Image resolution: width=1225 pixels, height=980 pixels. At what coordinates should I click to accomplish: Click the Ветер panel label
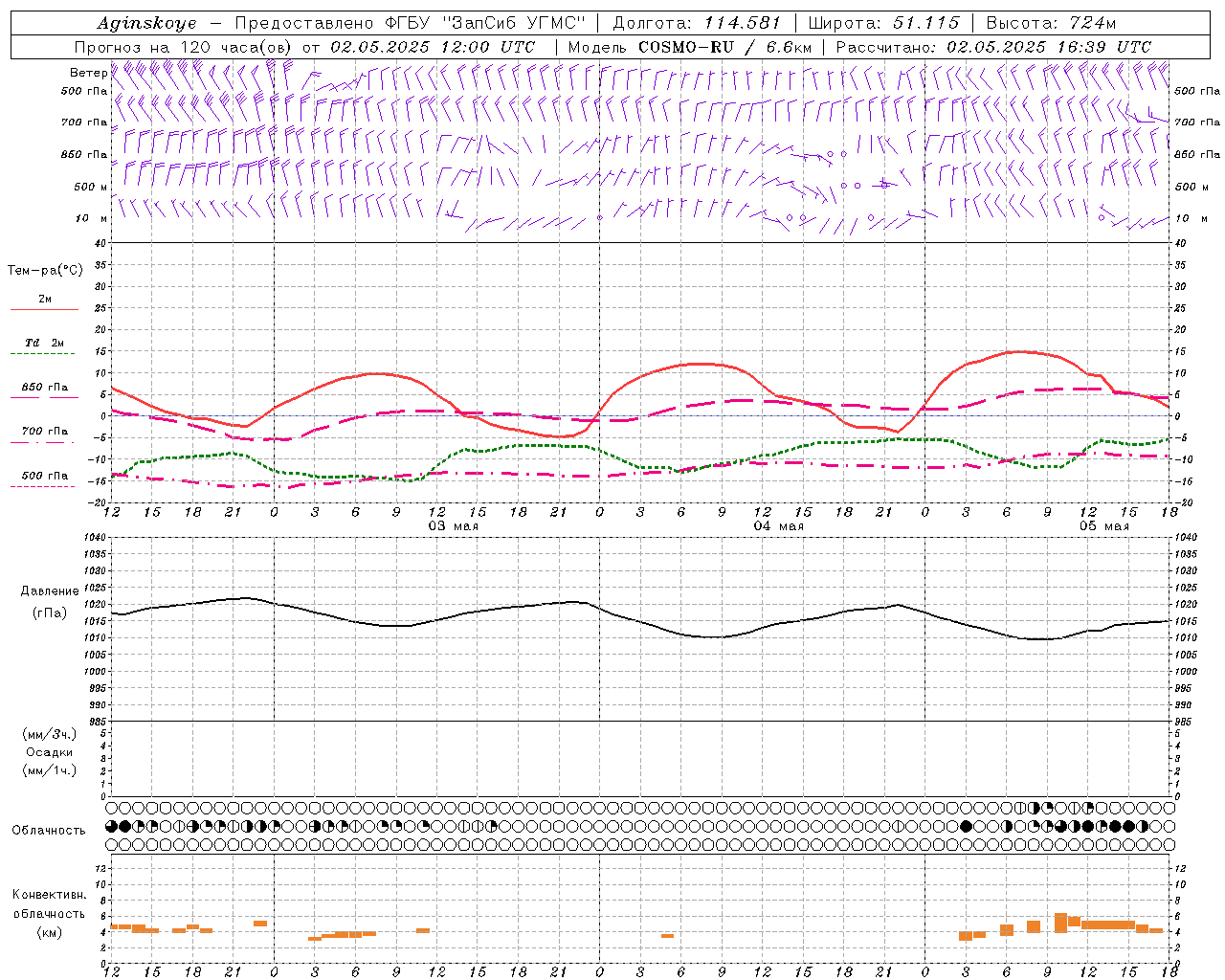pyautogui.click(x=88, y=73)
